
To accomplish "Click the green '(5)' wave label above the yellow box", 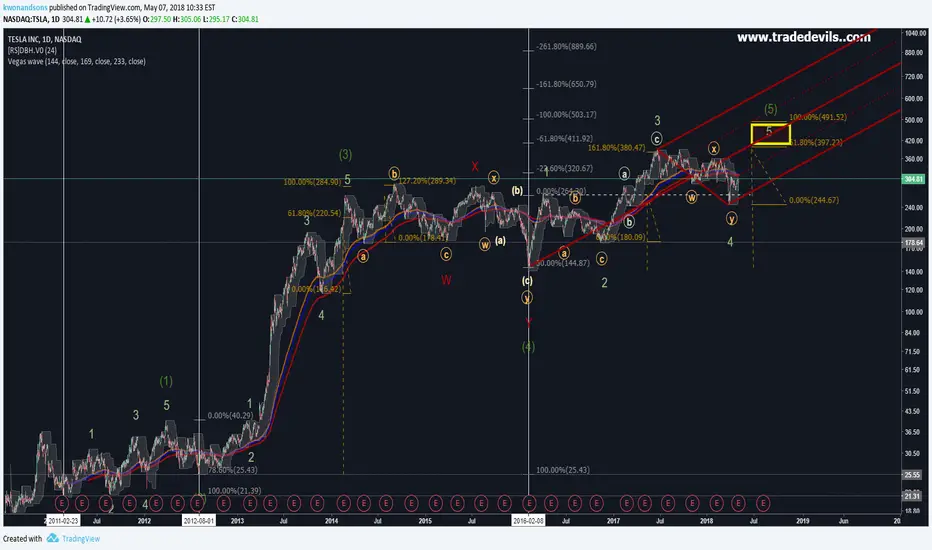I will (770, 109).
